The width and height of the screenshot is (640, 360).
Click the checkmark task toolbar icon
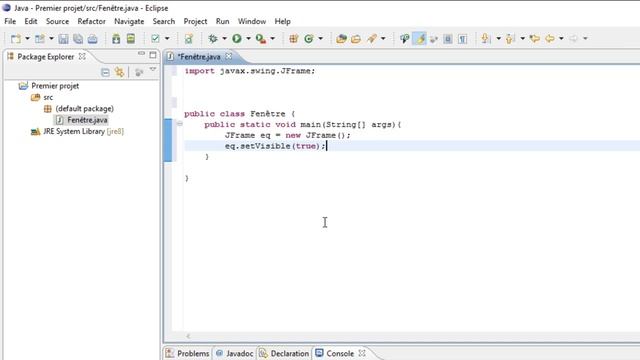tap(155, 39)
